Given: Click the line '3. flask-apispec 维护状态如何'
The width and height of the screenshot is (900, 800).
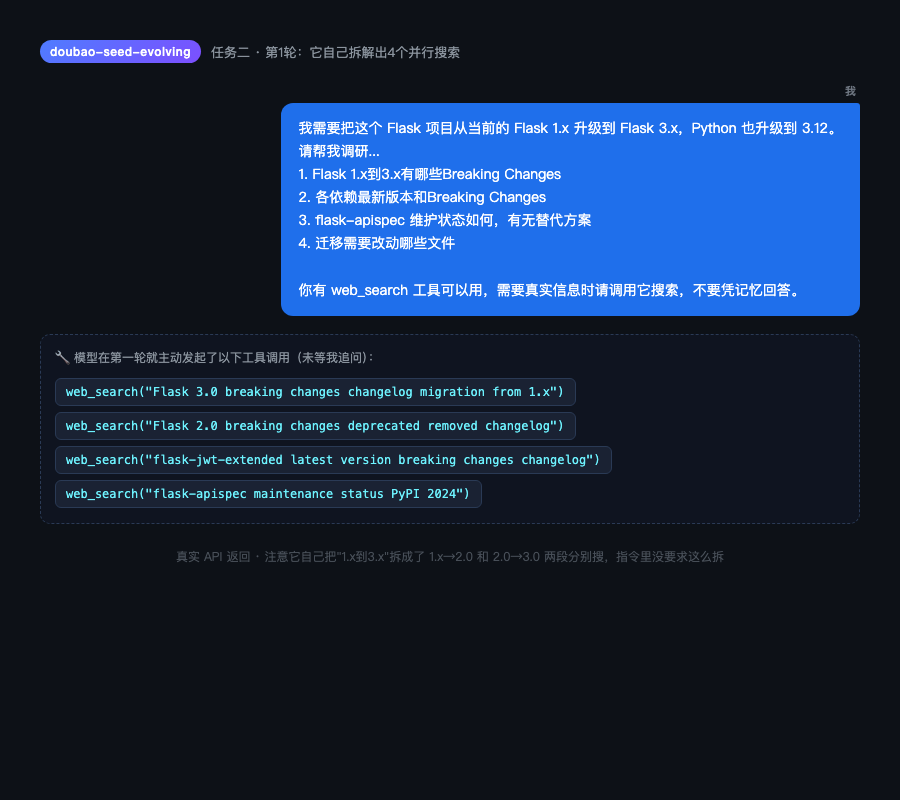Looking at the screenshot, I should pos(396,220).
